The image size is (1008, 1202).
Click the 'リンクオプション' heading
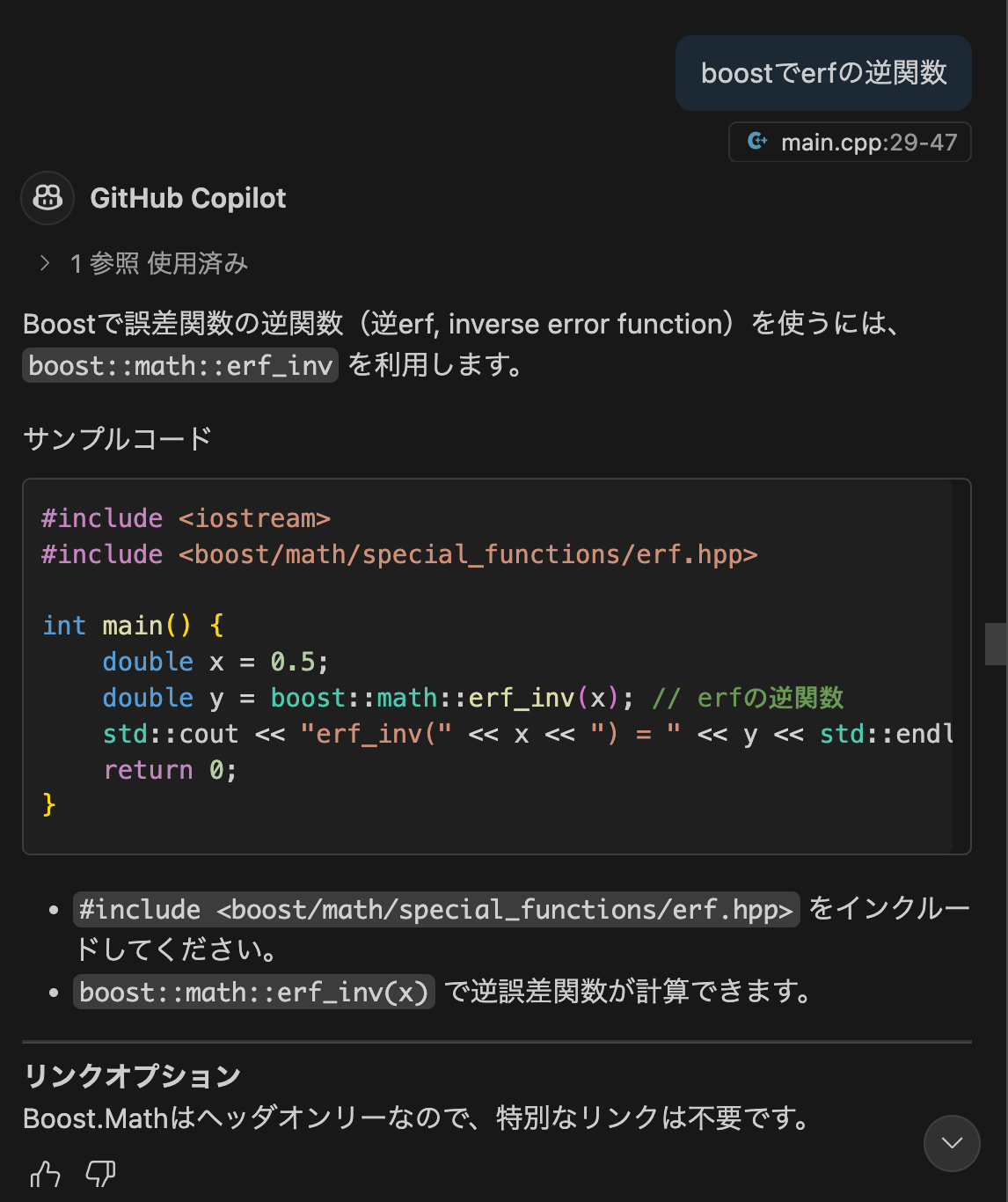132,1075
